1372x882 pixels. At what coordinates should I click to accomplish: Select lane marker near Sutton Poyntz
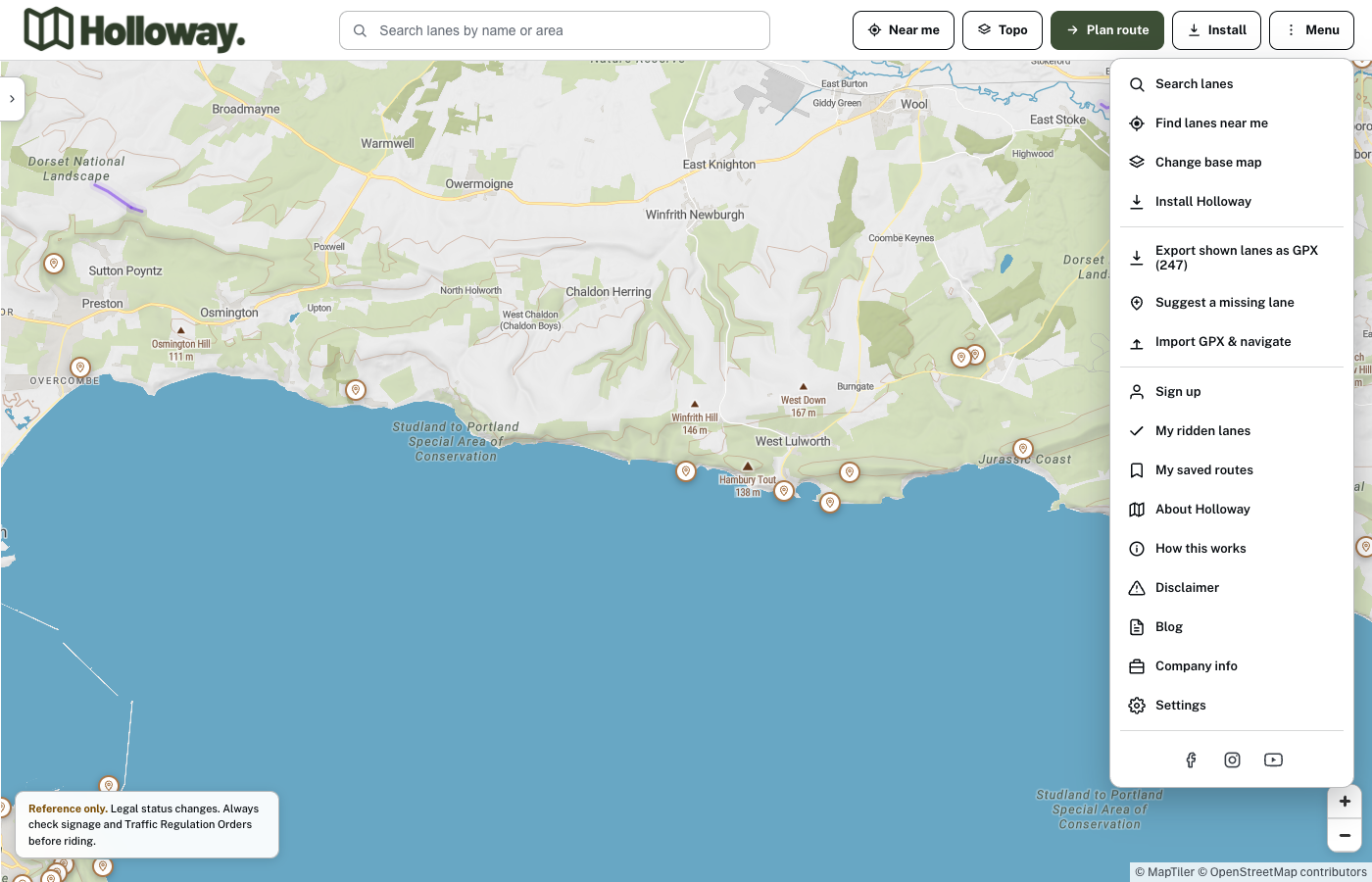tap(54, 264)
